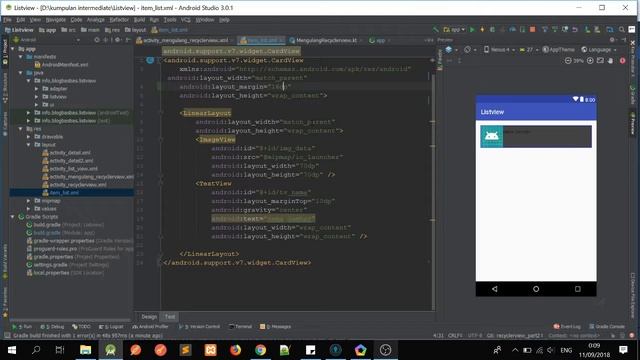This screenshot has height=360, width=640.
Task: Open the orientation dropdown in preview
Action: [470, 49]
